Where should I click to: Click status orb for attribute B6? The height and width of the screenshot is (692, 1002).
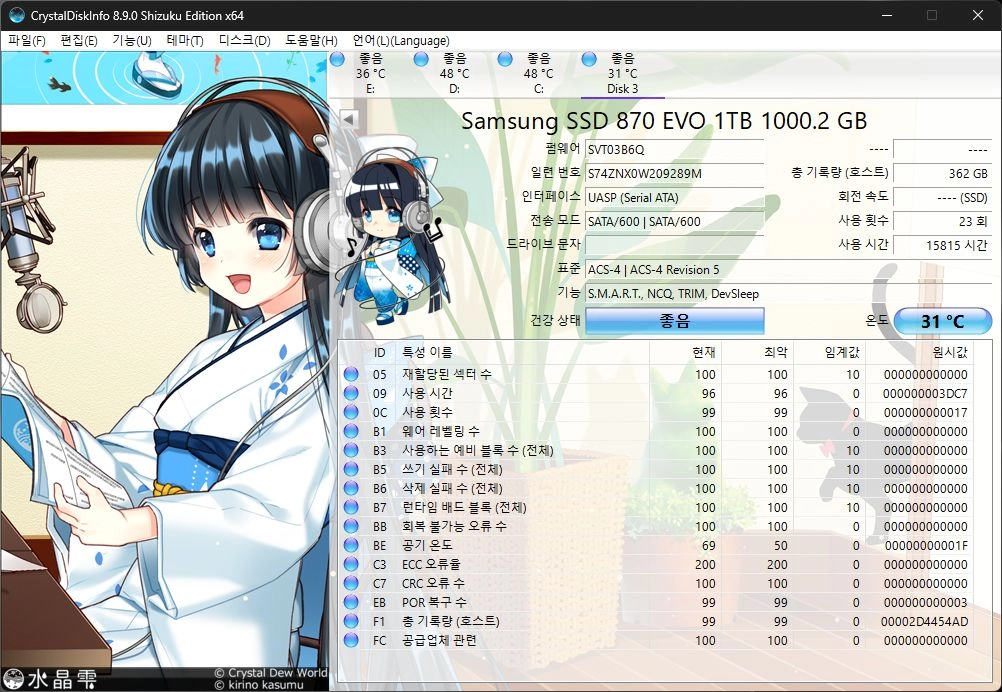tap(351, 488)
